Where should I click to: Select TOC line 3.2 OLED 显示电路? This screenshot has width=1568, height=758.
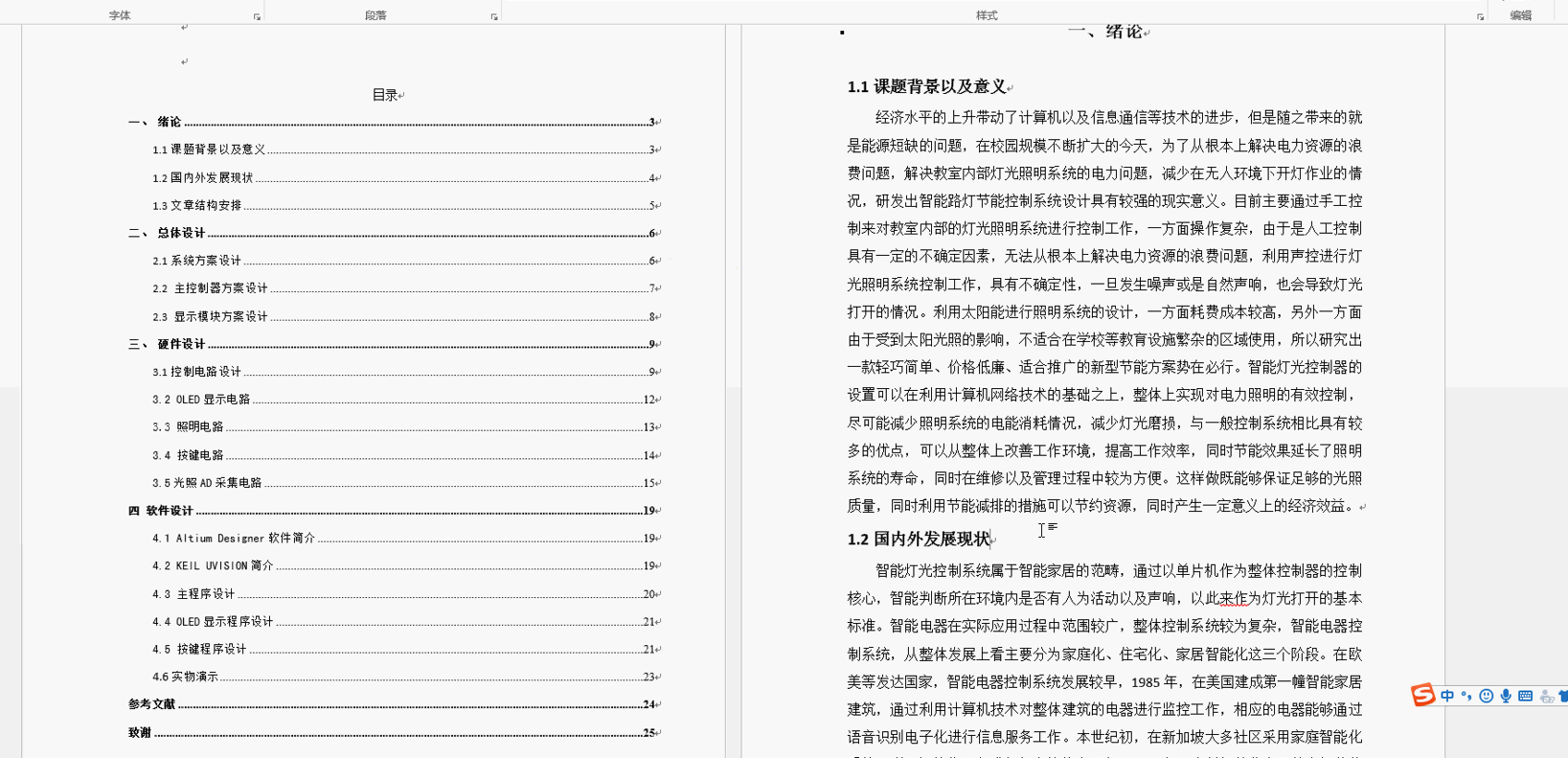point(406,400)
